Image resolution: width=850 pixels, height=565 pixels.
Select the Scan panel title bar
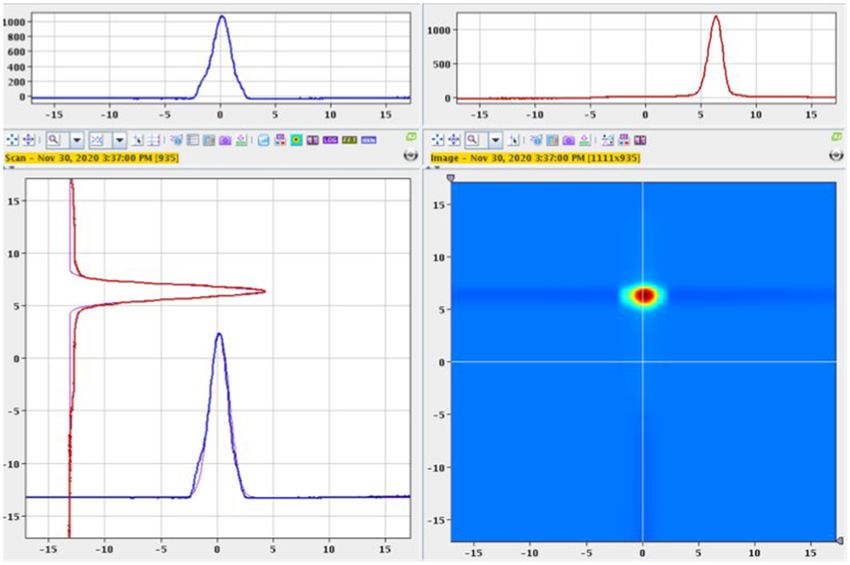[x=92, y=158]
